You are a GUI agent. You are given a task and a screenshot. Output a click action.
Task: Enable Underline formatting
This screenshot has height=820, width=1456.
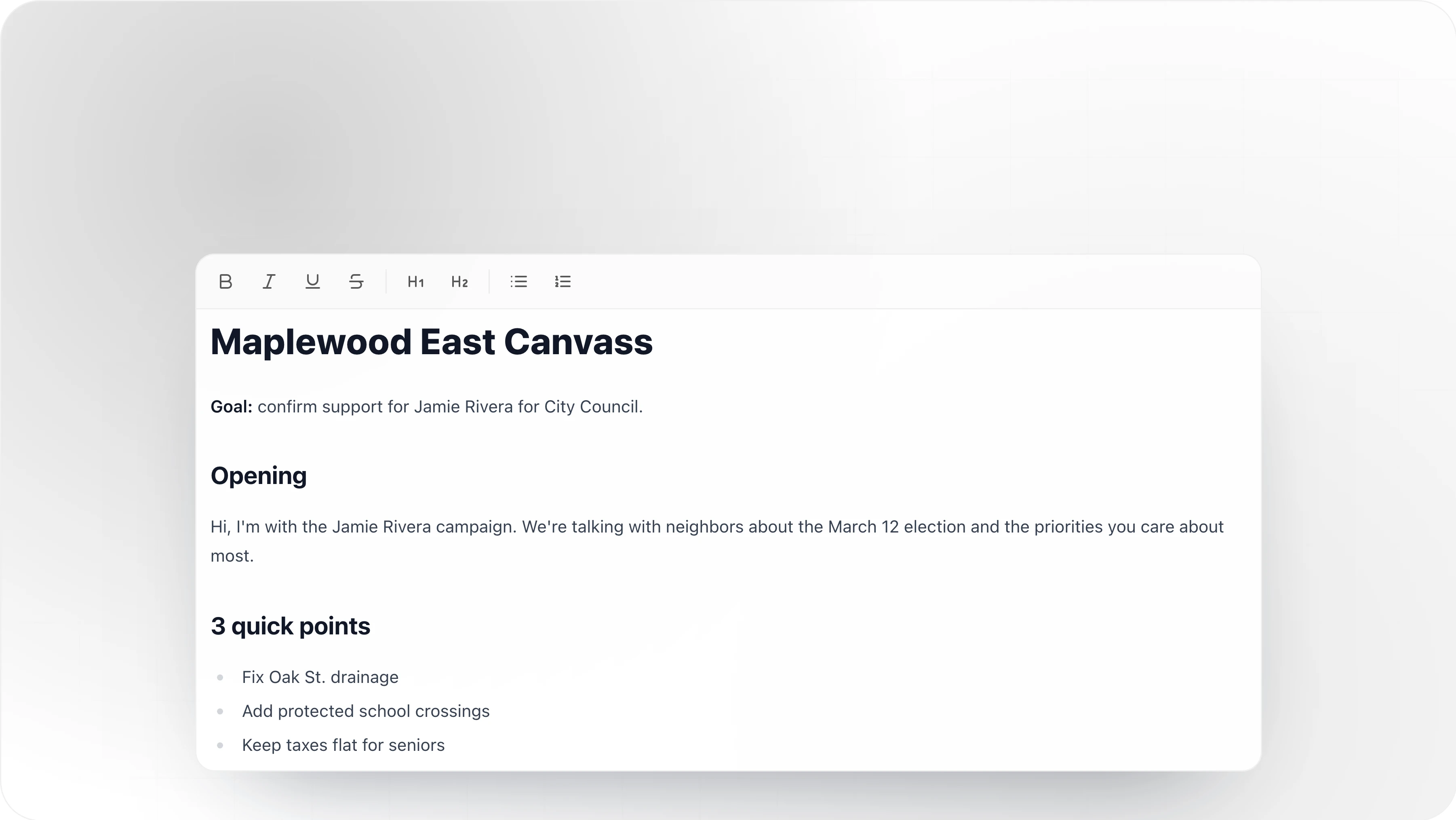tap(312, 282)
